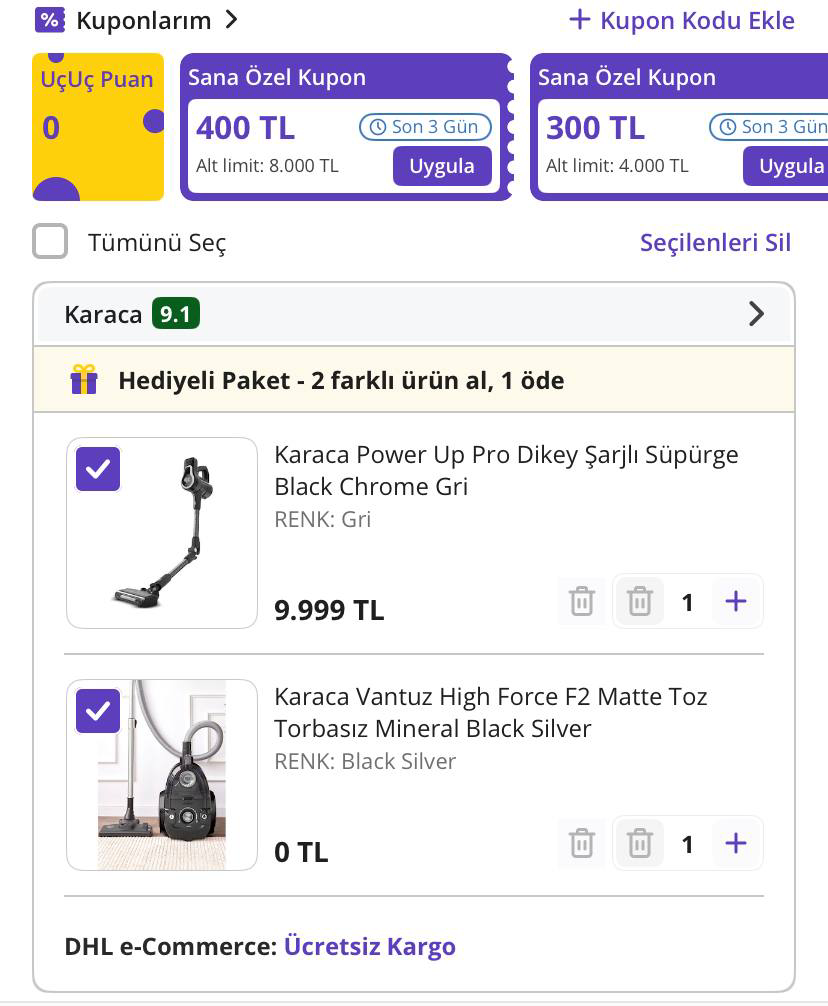This screenshot has height=1006, width=828.
Task: Delete the Vantuz High Force F2 with standalone trash icon
Action: click(582, 843)
